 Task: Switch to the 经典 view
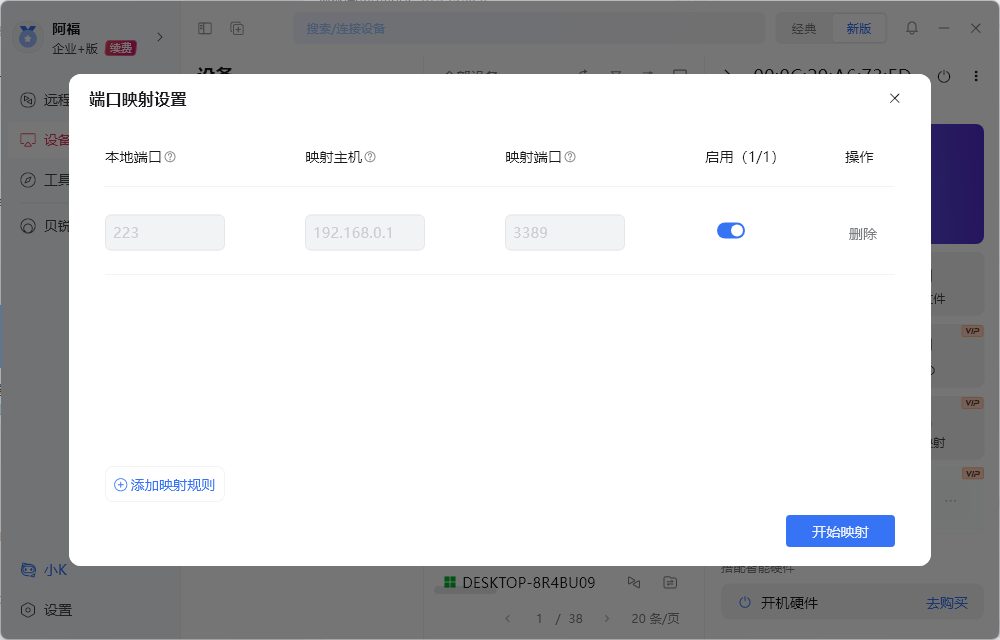[x=803, y=28]
